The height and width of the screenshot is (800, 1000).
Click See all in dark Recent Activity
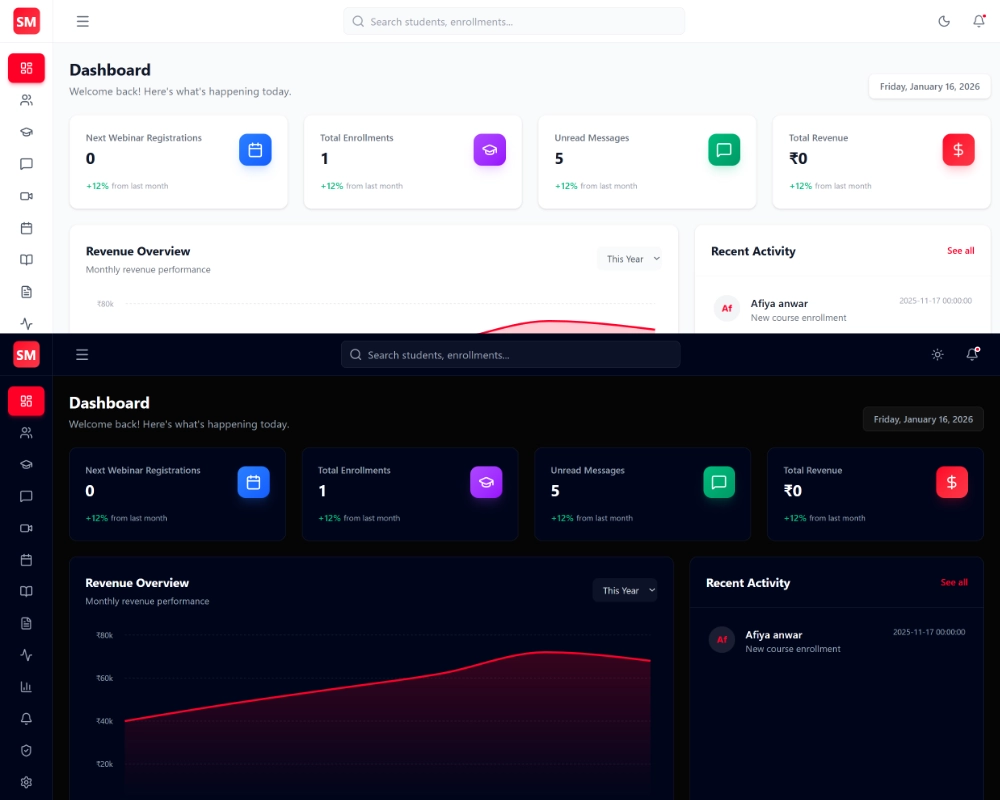click(x=954, y=582)
